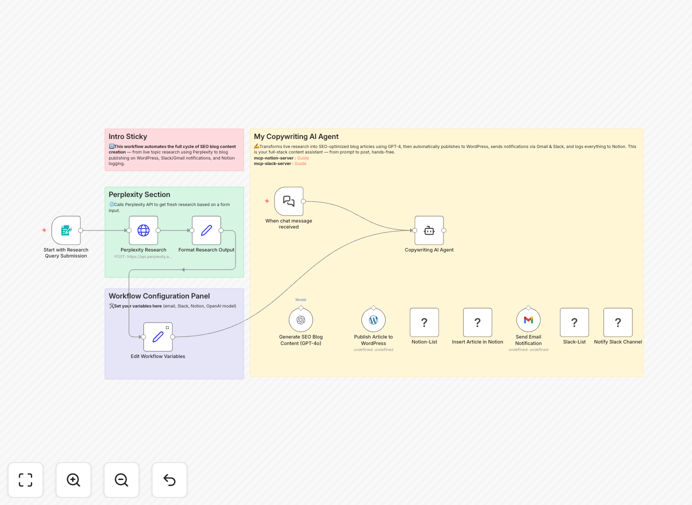Fit workflow to view with fullscreen button

point(26,480)
